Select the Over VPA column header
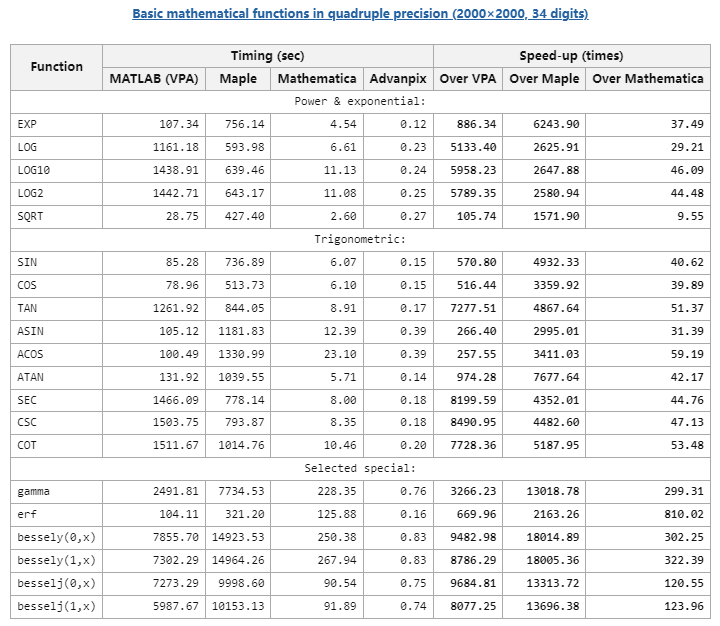The image size is (720, 626). point(468,79)
